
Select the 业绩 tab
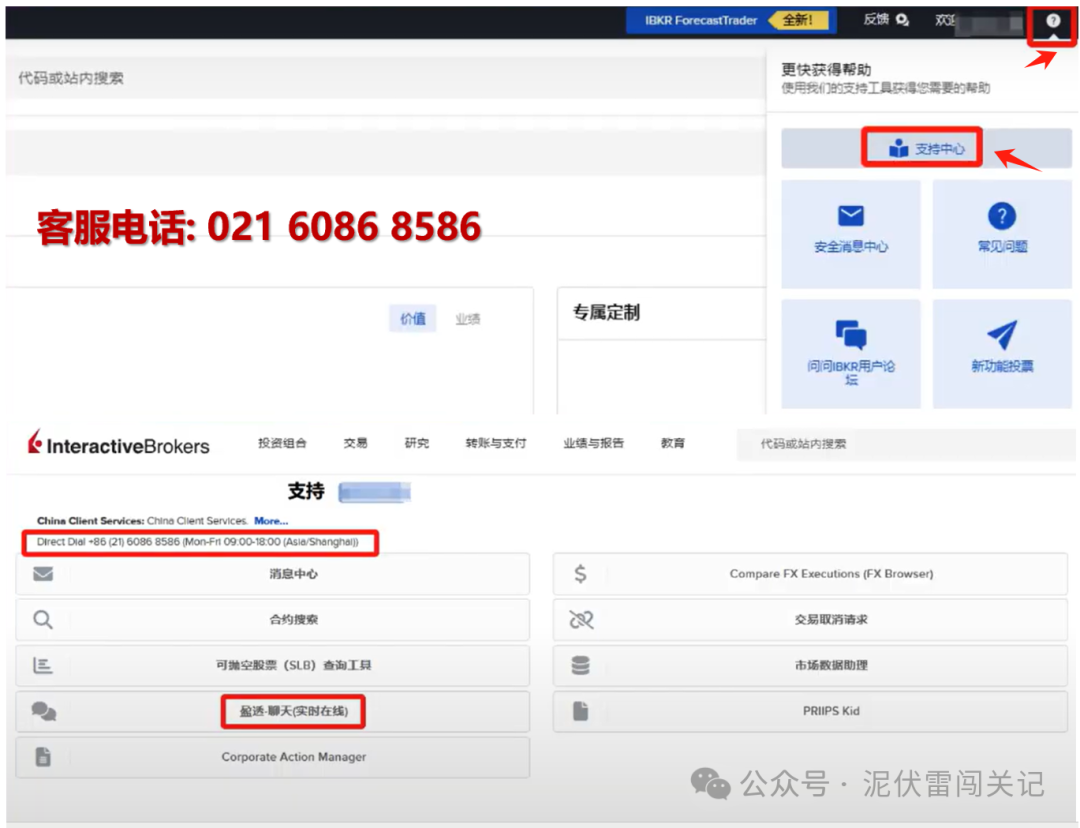(468, 319)
